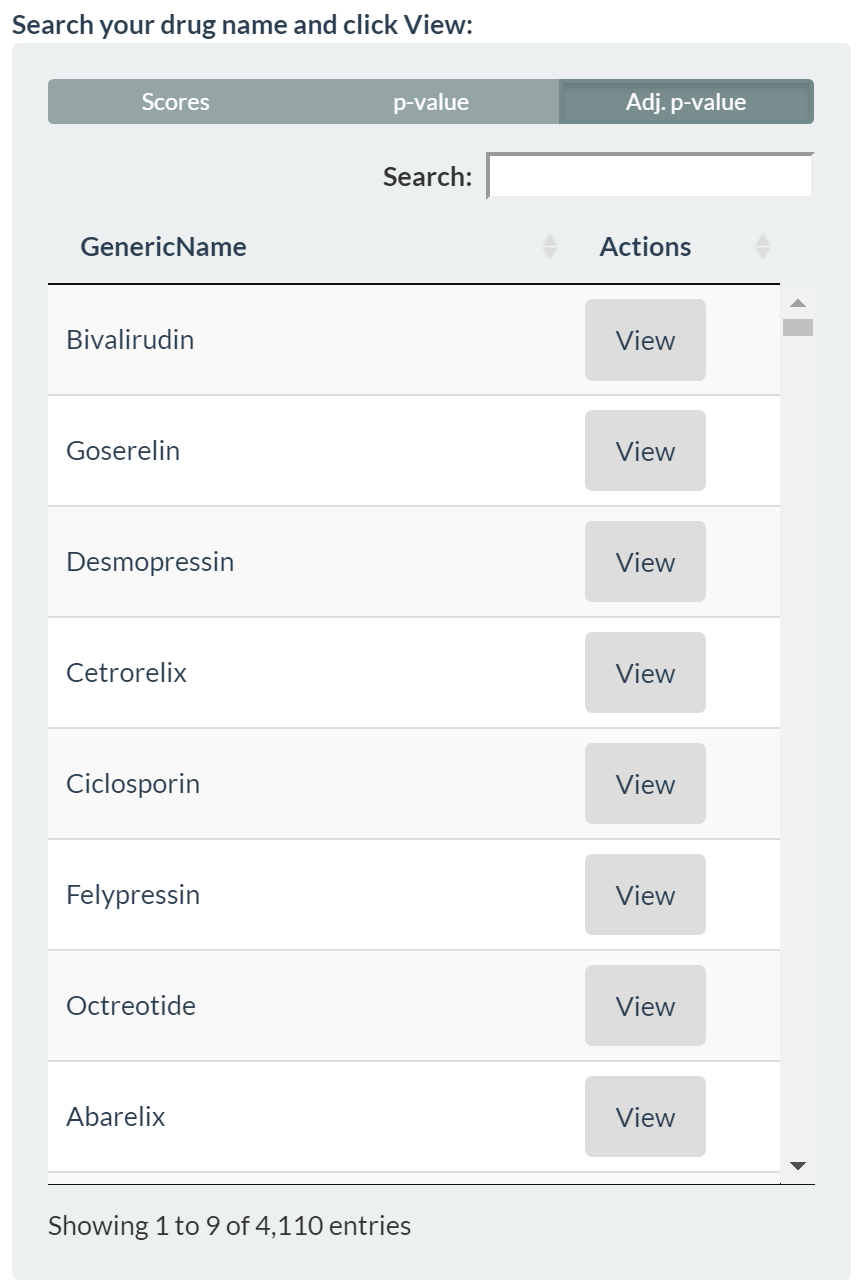
Task: View Octreotide details
Action: coord(645,1006)
